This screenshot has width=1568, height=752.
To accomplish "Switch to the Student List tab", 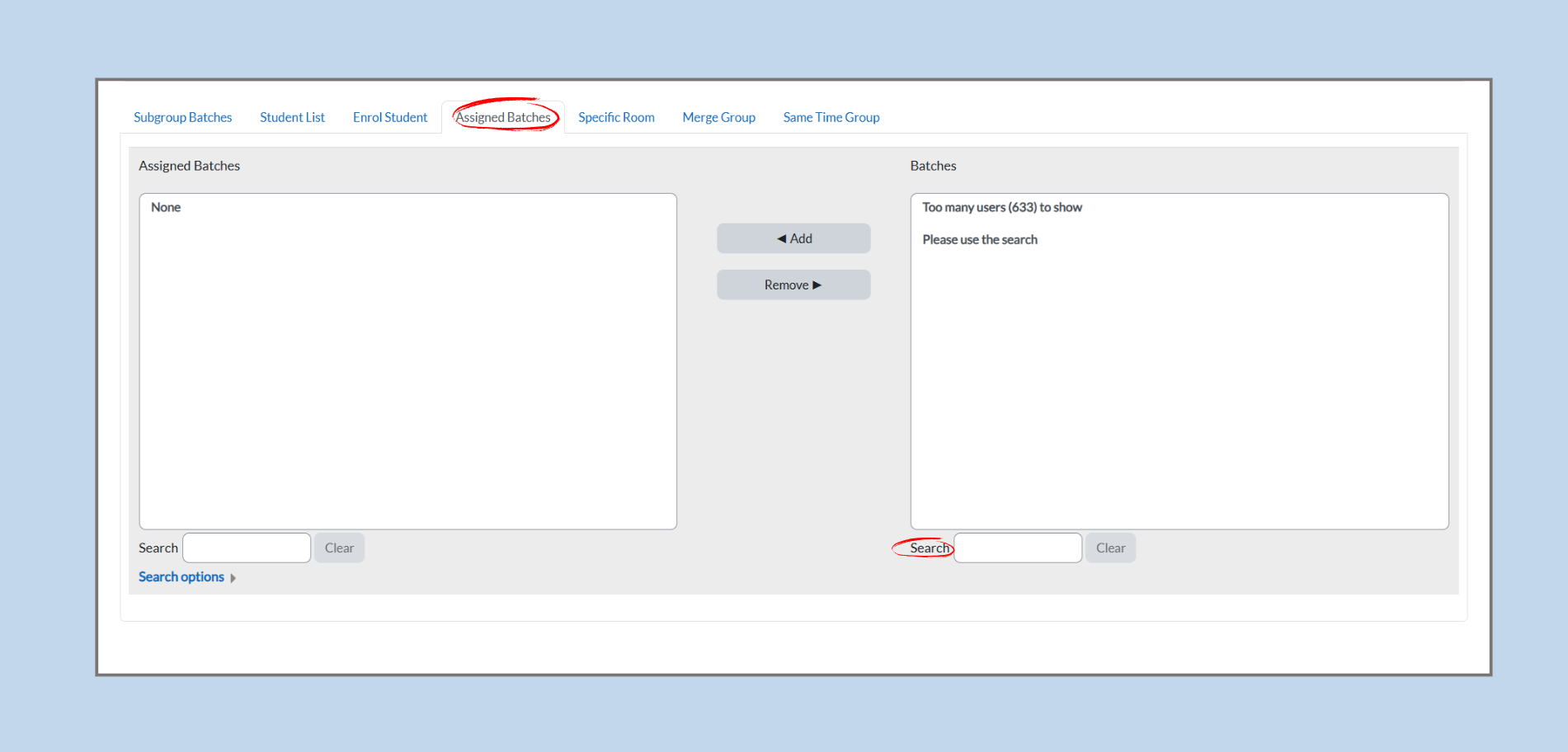I will coord(292,117).
